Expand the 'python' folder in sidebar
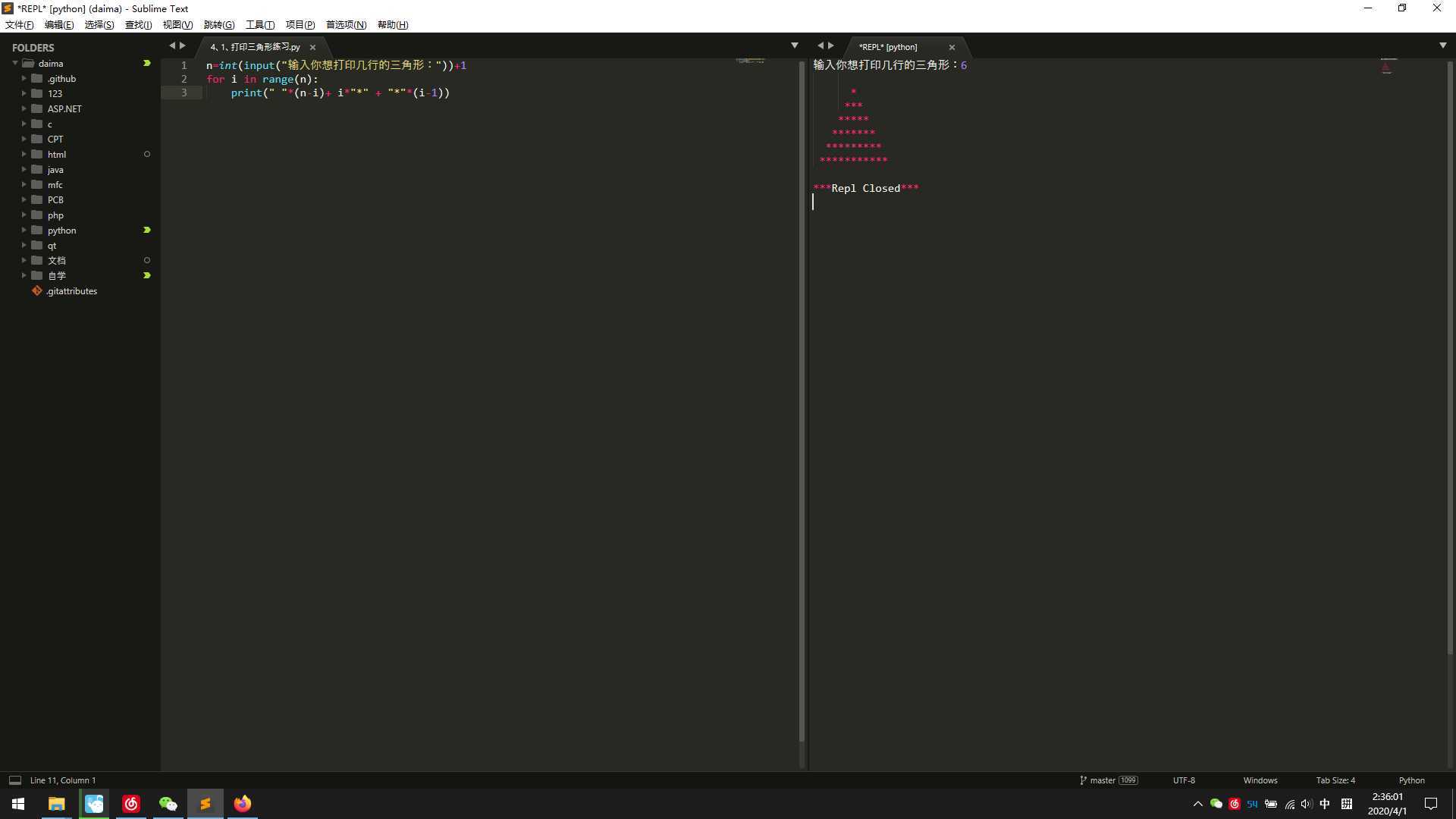The height and width of the screenshot is (819, 1456). click(x=24, y=229)
